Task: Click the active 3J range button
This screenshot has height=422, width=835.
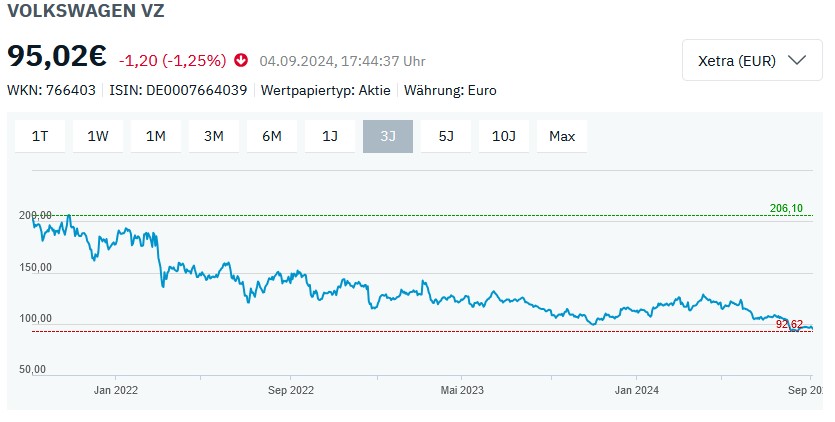Action: (x=388, y=136)
